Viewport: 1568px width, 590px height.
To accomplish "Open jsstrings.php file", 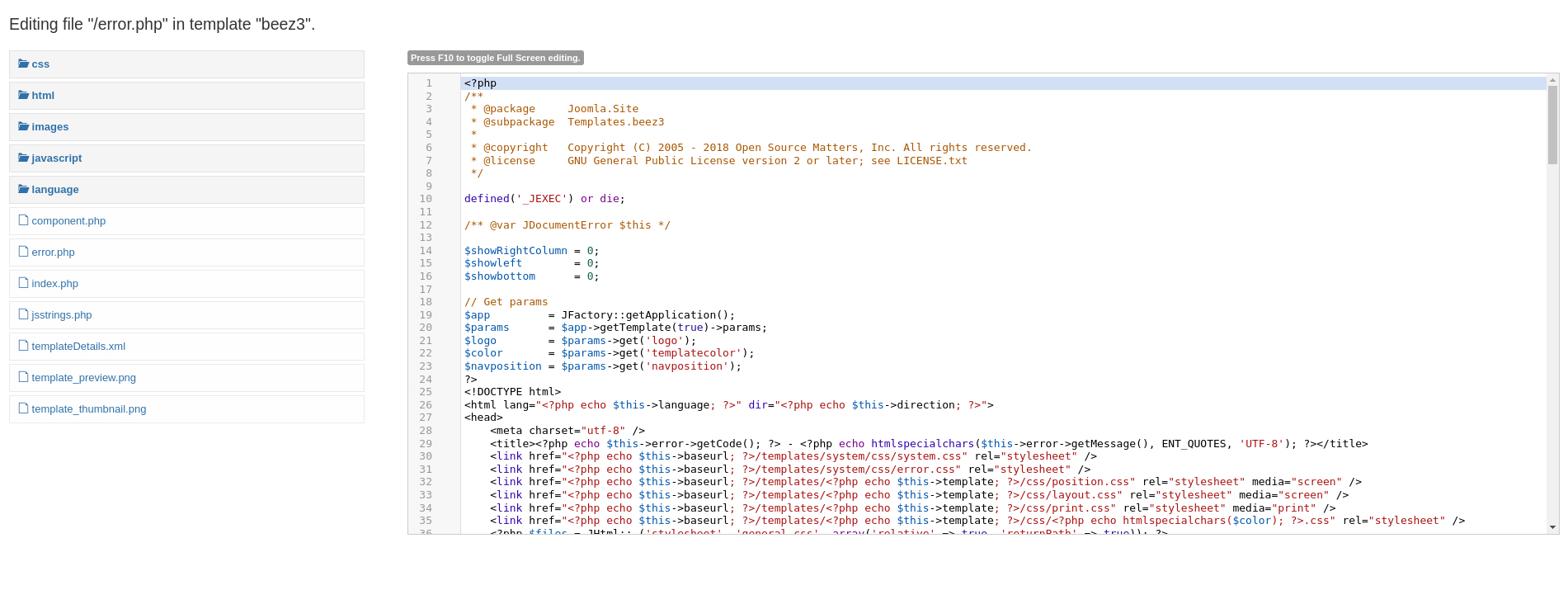I will pos(186,315).
